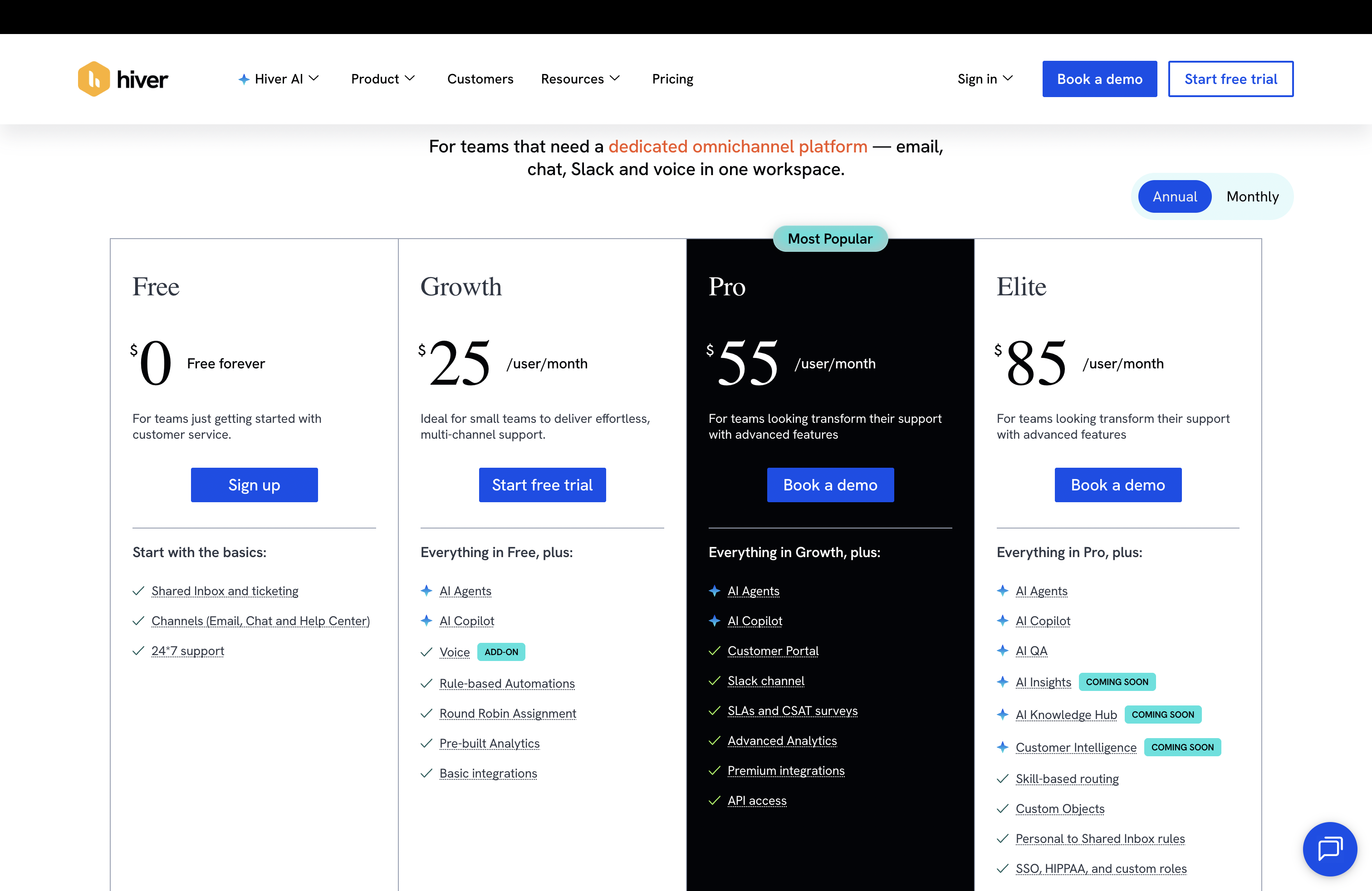Screen dimensions: 1372x891
Task: Click checkmark beside Custom Objects
Action: [x=1003, y=808]
